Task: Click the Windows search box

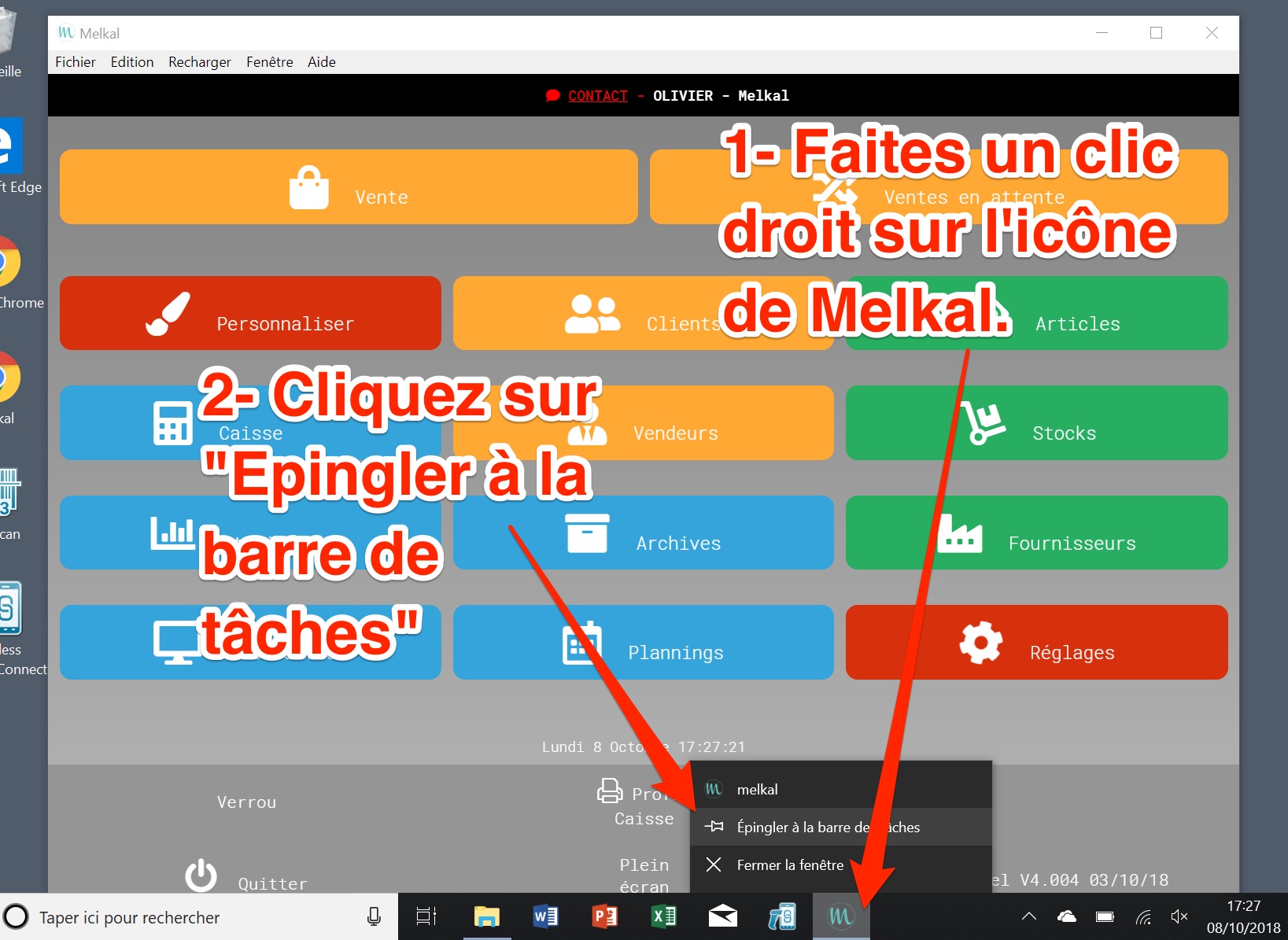Action: [199, 917]
